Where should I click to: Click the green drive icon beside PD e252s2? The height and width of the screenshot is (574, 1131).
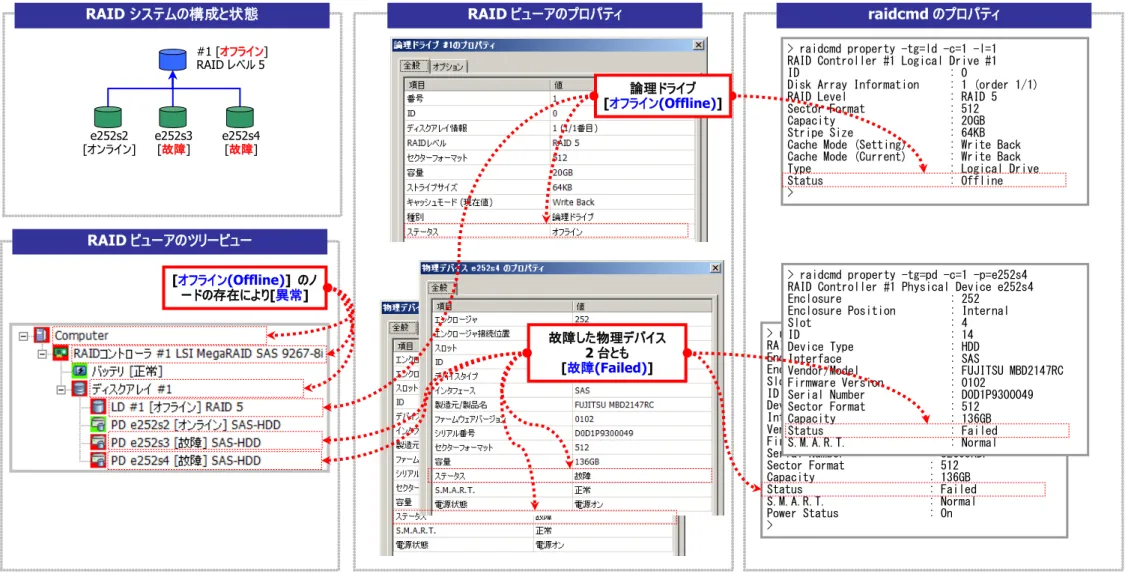click(98, 425)
